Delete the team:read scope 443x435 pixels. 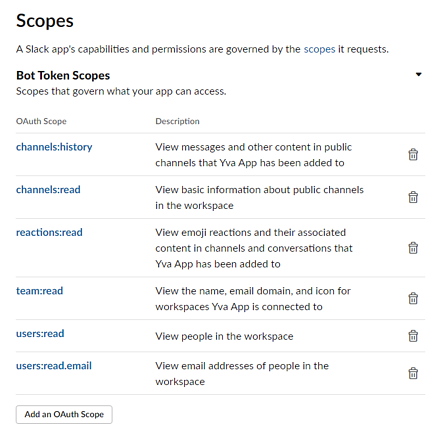click(x=413, y=298)
